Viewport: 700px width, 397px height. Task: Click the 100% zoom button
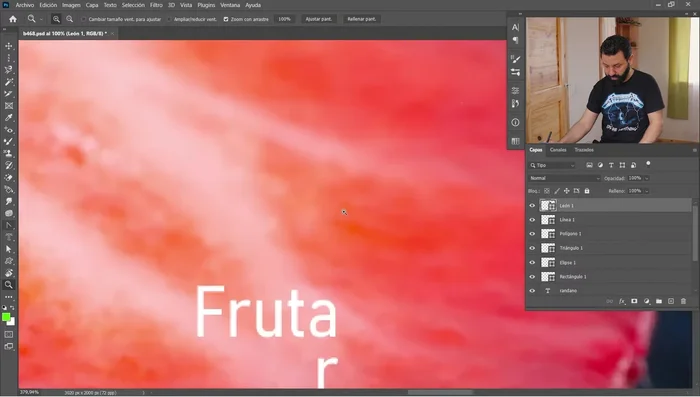pyautogui.click(x=284, y=19)
